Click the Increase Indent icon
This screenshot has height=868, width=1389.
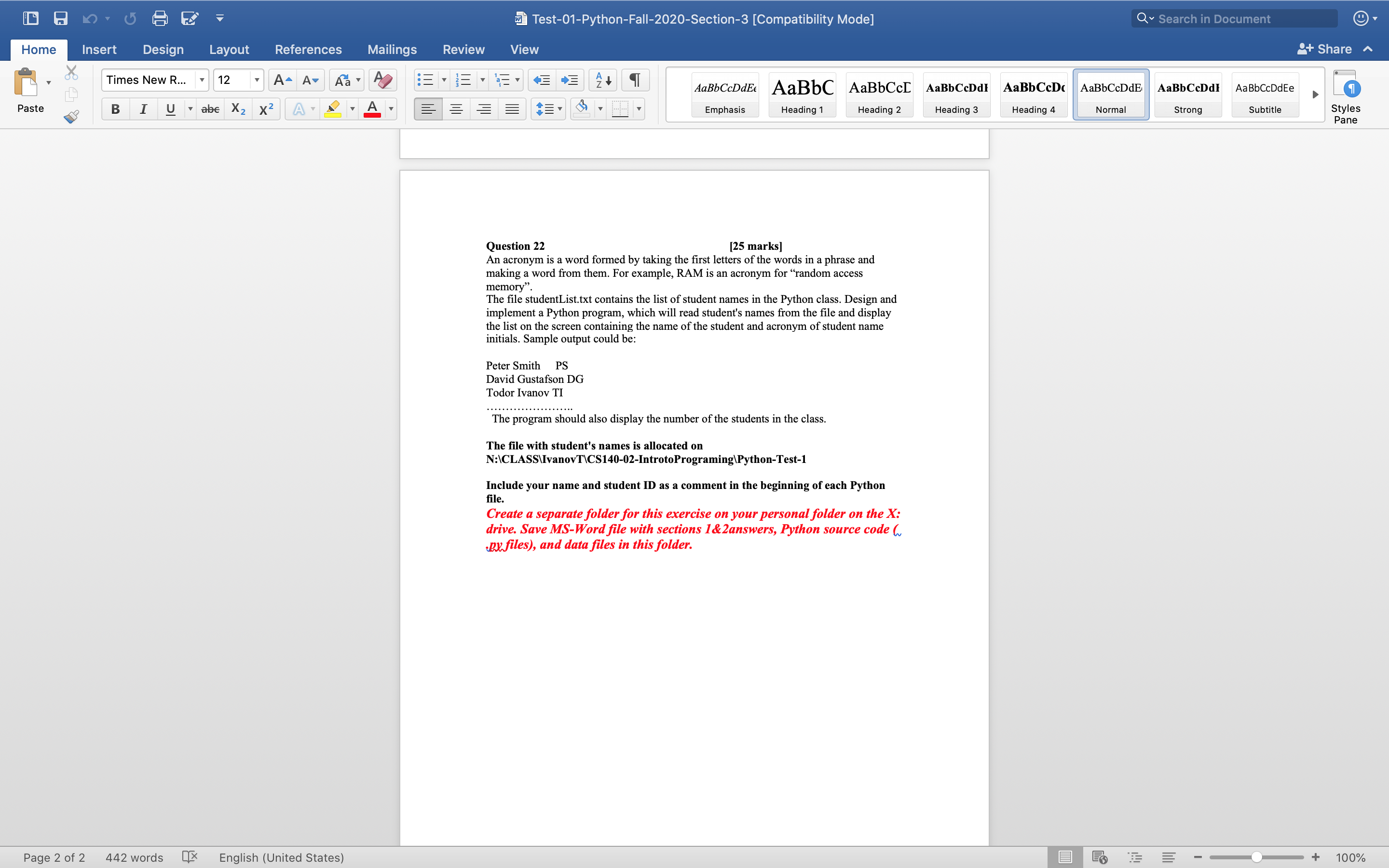coord(570,80)
